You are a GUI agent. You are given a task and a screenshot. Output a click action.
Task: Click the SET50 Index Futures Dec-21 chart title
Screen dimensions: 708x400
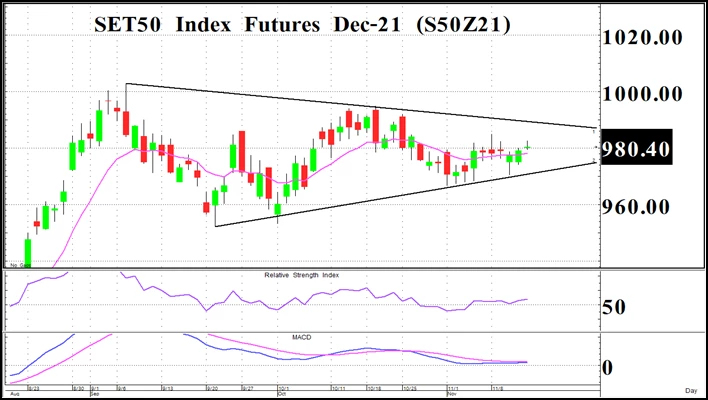302,24
